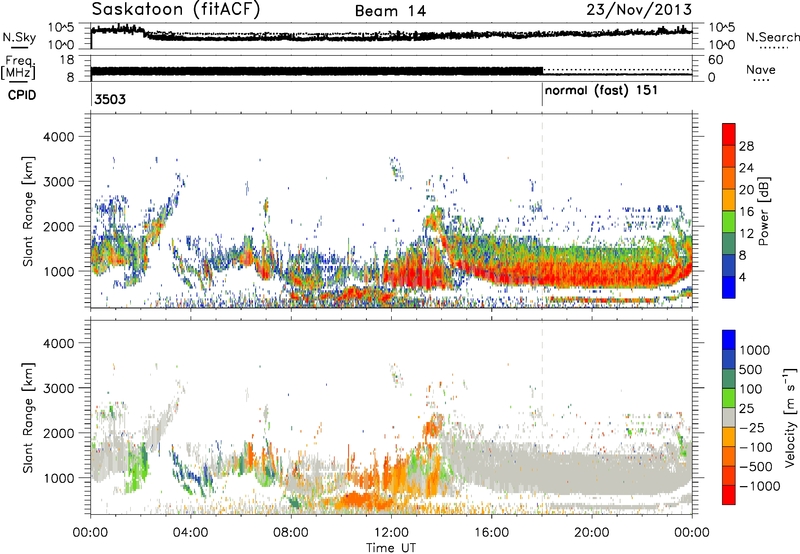Click the Velocity [m s-1] colorbar label

coord(790,417)
